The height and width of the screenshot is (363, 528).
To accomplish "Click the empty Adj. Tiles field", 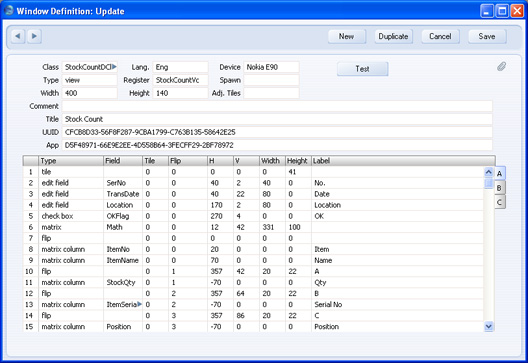I will click(271, 93).
